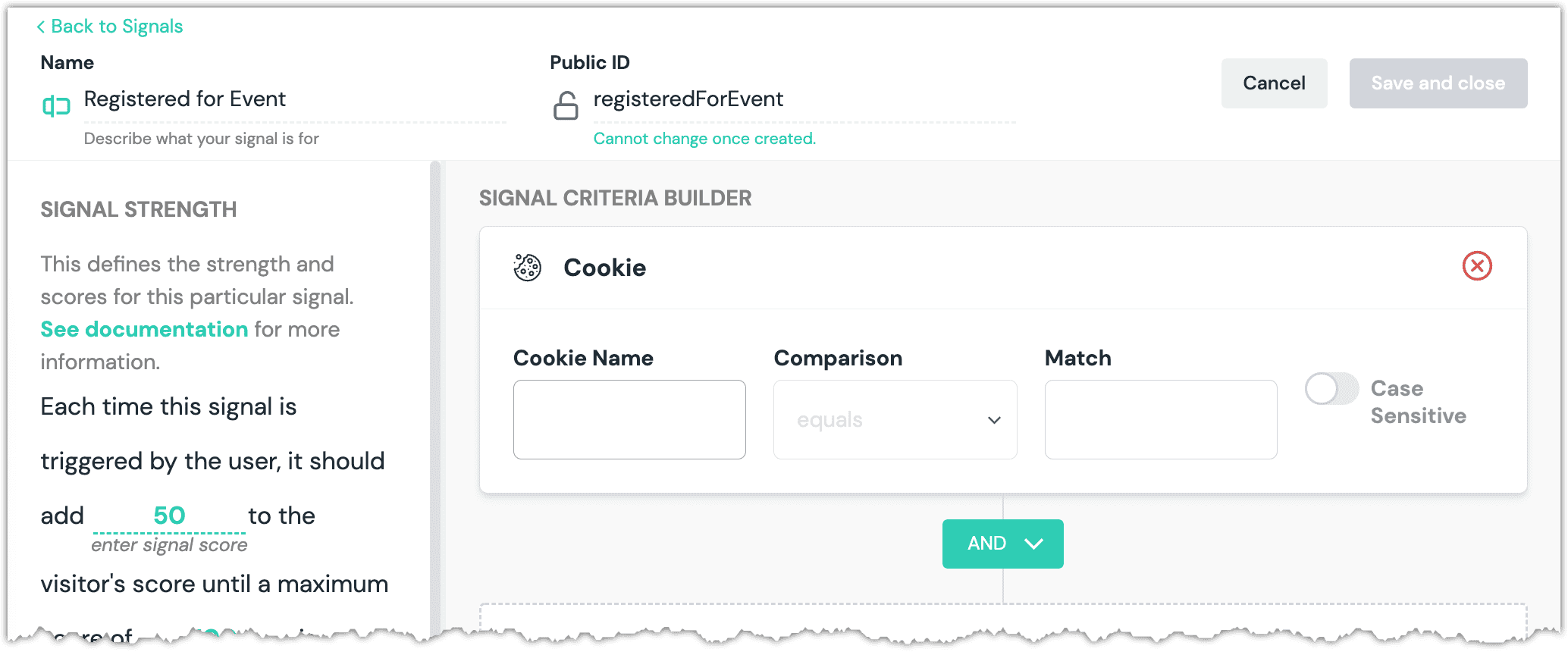
Task: Click the registeredForEvent Public ID field
Action: (x=802, y=100)
